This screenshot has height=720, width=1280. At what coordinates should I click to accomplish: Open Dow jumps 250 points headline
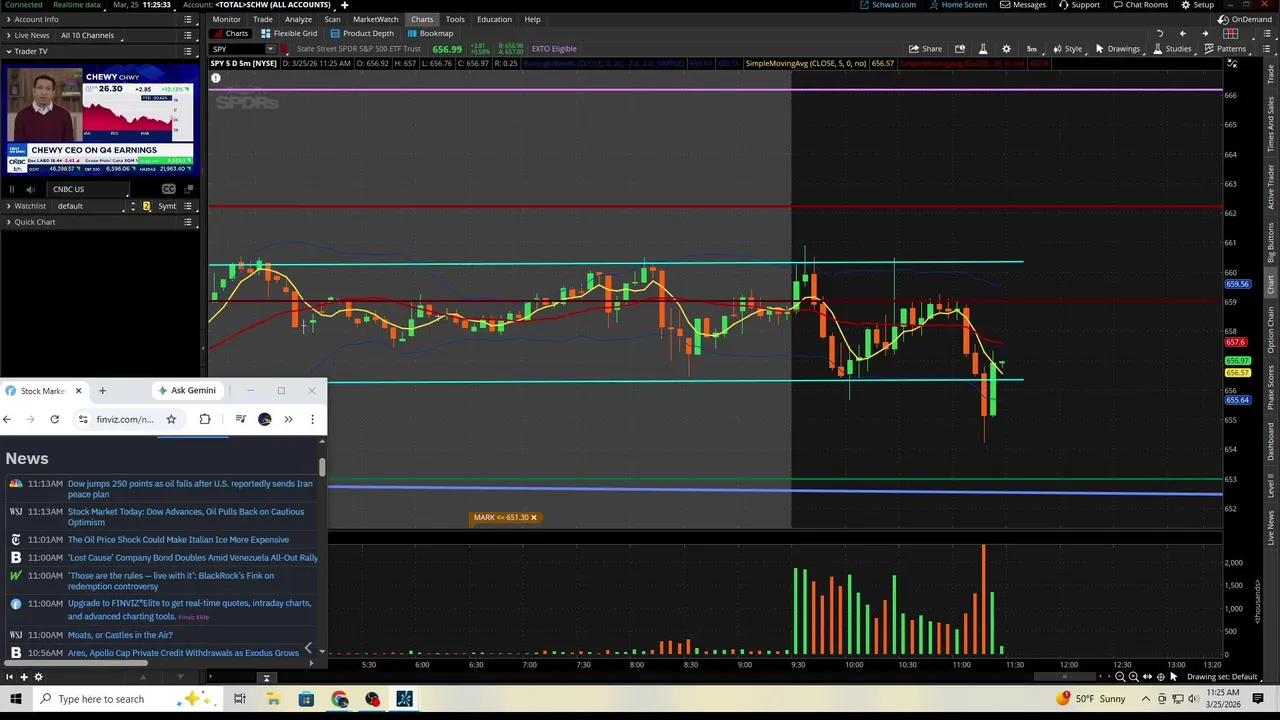click(x=190, y=489)
